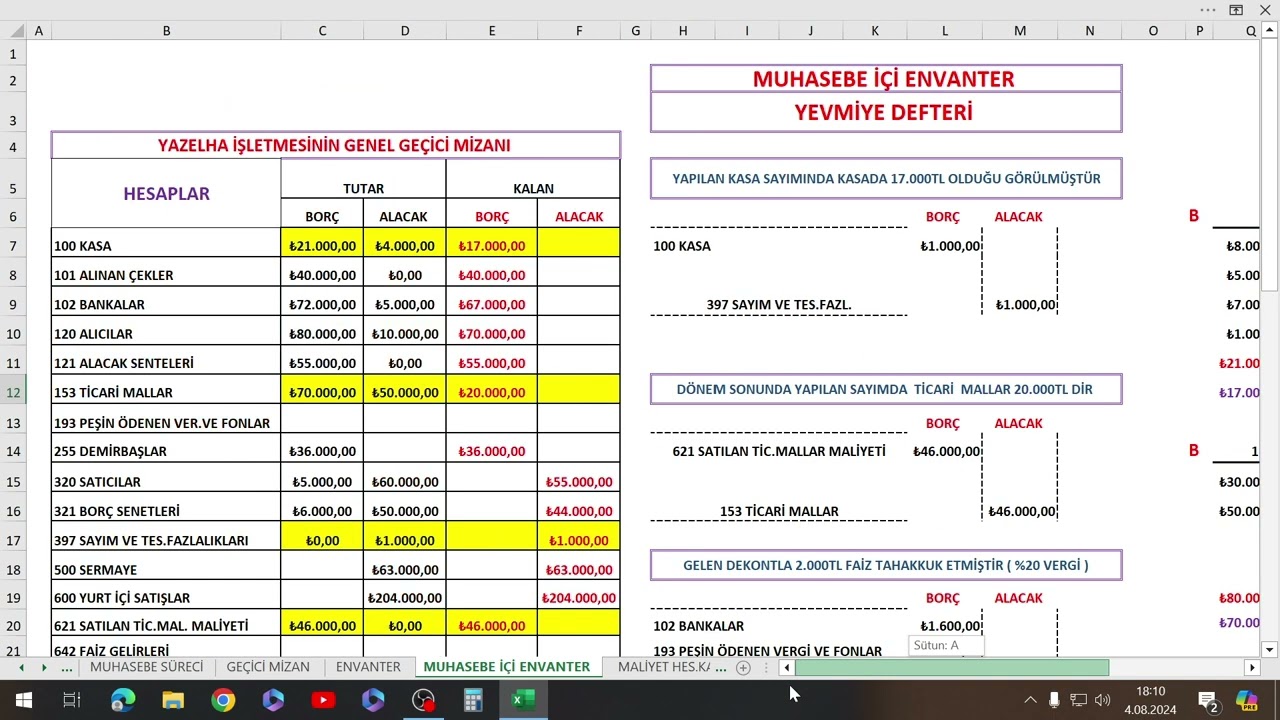The width and height of the screenshot is (1280, 720).
Task: Open the volume control in system tray
Action: [1103, 700]
